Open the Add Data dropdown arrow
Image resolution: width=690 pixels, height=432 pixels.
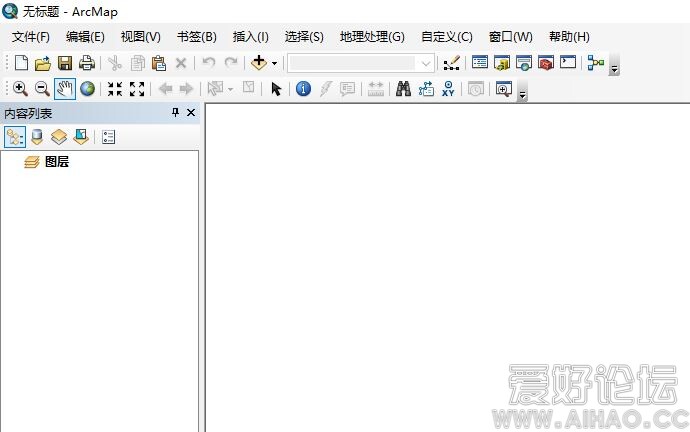pos(274,63)
